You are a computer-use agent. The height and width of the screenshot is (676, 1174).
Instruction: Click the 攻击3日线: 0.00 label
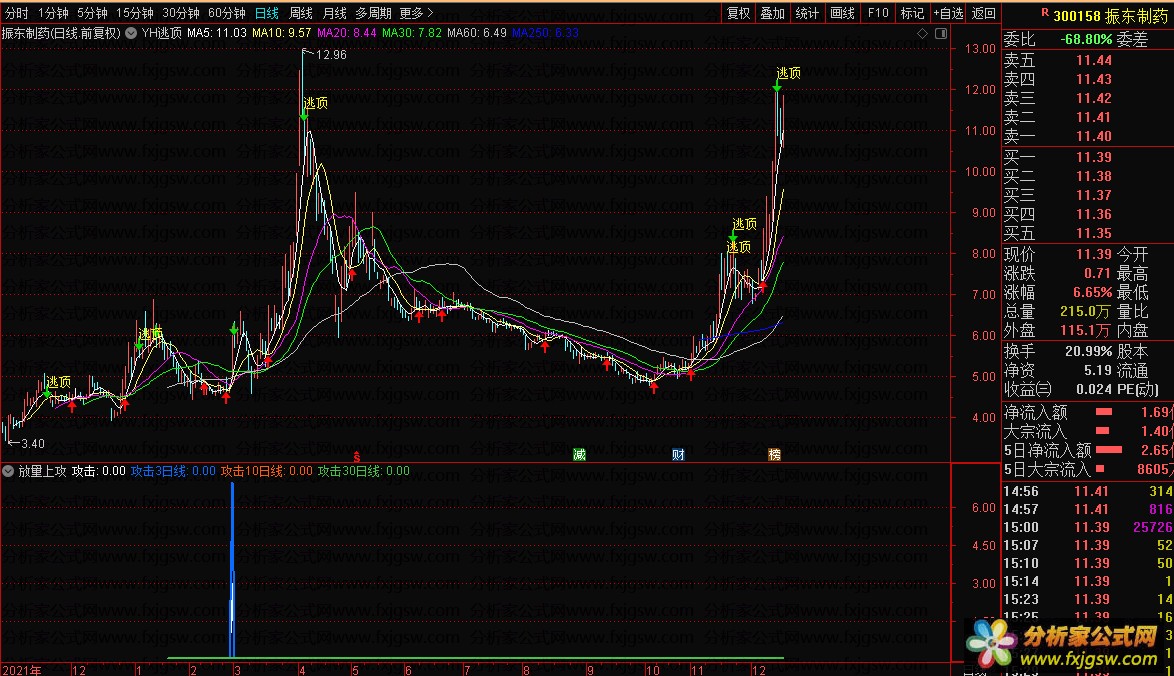173,471
